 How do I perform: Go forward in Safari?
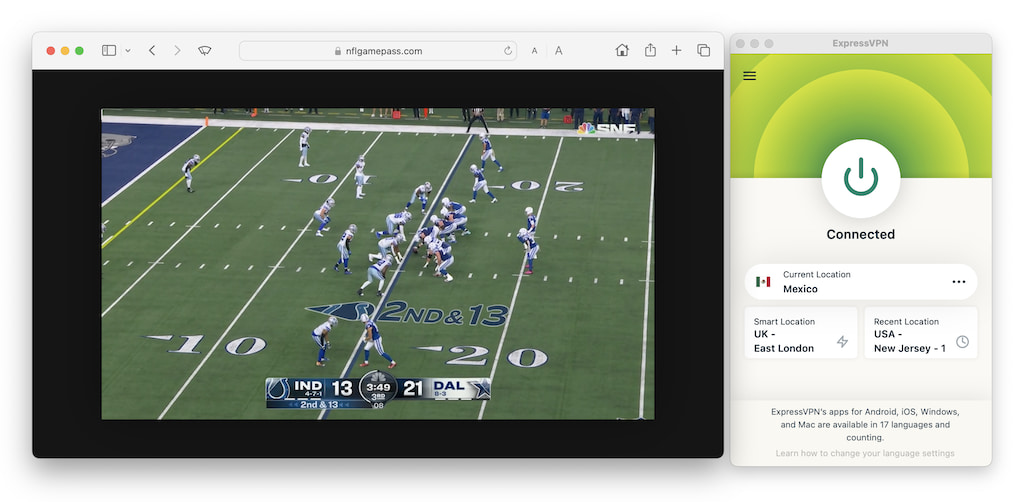(x=177, y=50)
